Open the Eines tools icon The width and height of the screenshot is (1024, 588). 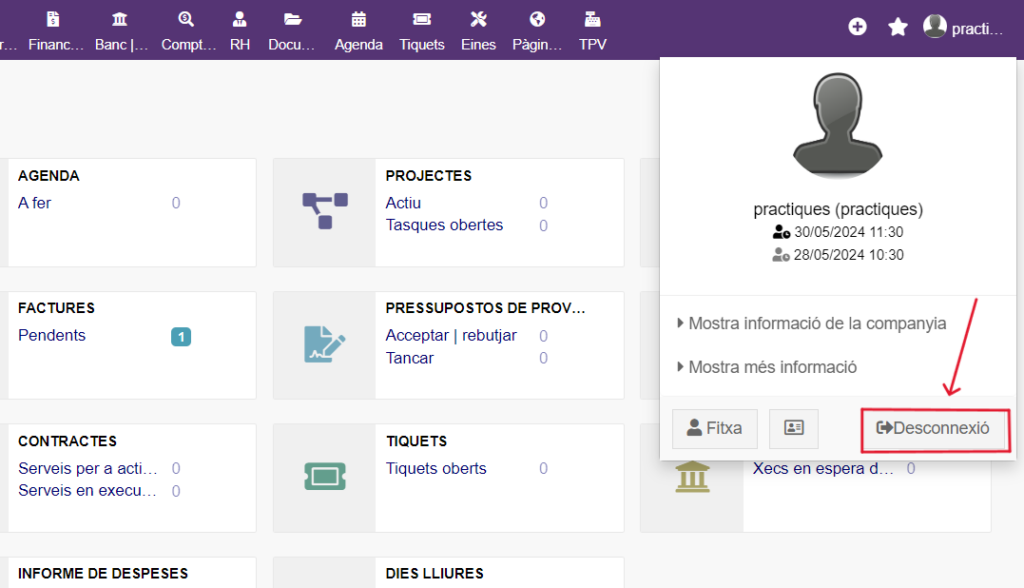pos(479,20)
